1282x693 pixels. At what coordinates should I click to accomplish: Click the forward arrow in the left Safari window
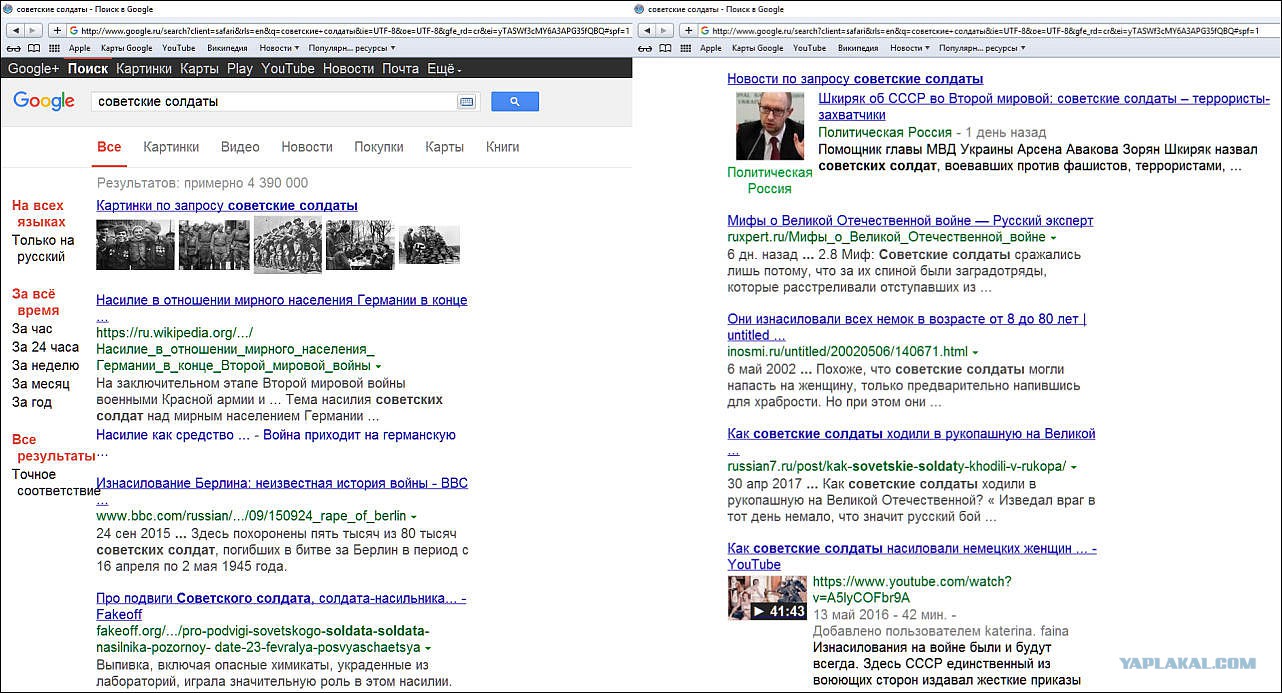coord(31,31)
